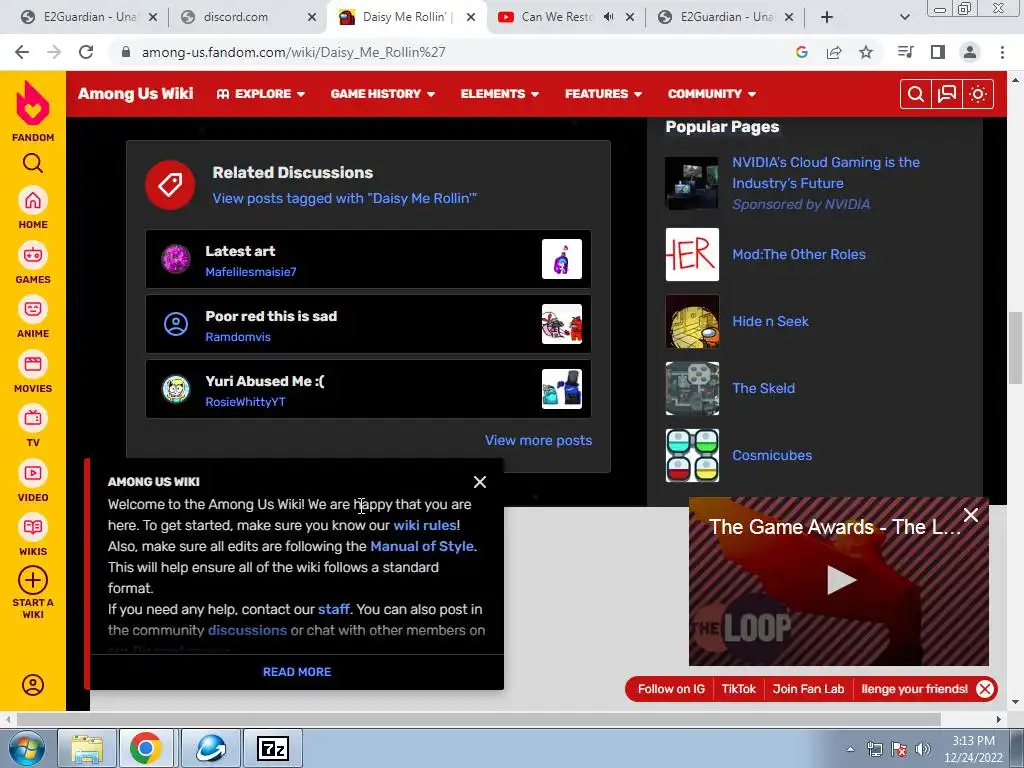Select the Related Discussions tag icon
The image size is (1024, 768).
tap(170, 185)
